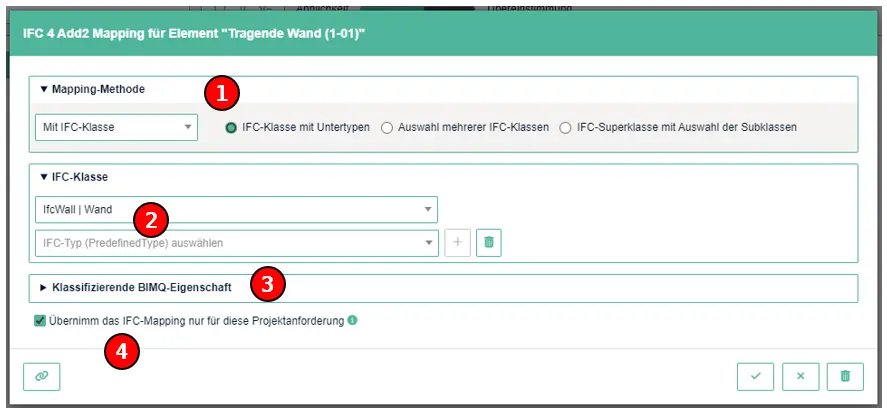Collapse the "IFC-Klasse" section header

(x=74, y=177)
